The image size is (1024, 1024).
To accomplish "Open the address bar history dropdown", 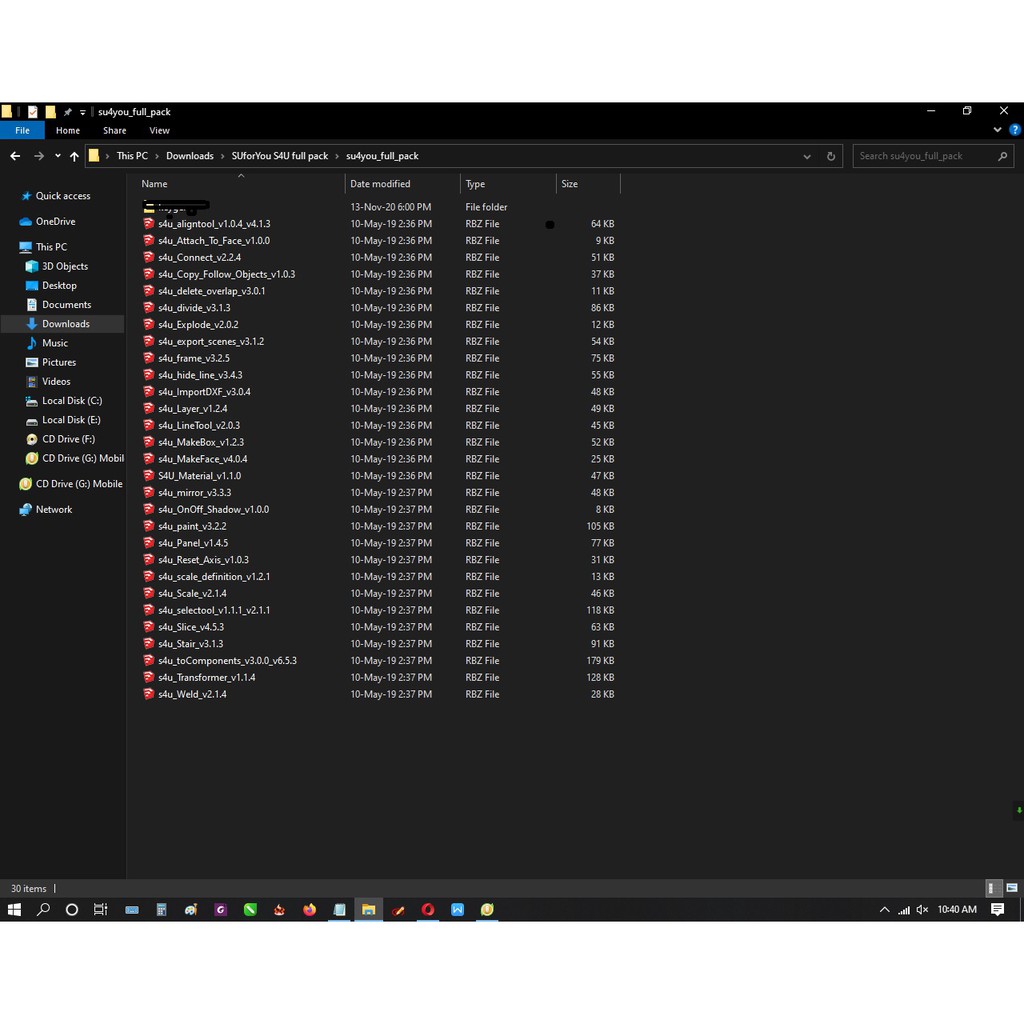I will (807, 156).
